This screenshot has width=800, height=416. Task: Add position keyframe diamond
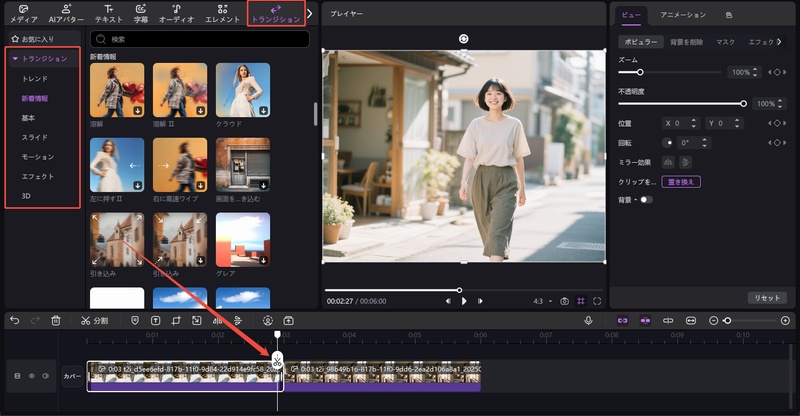777,123
